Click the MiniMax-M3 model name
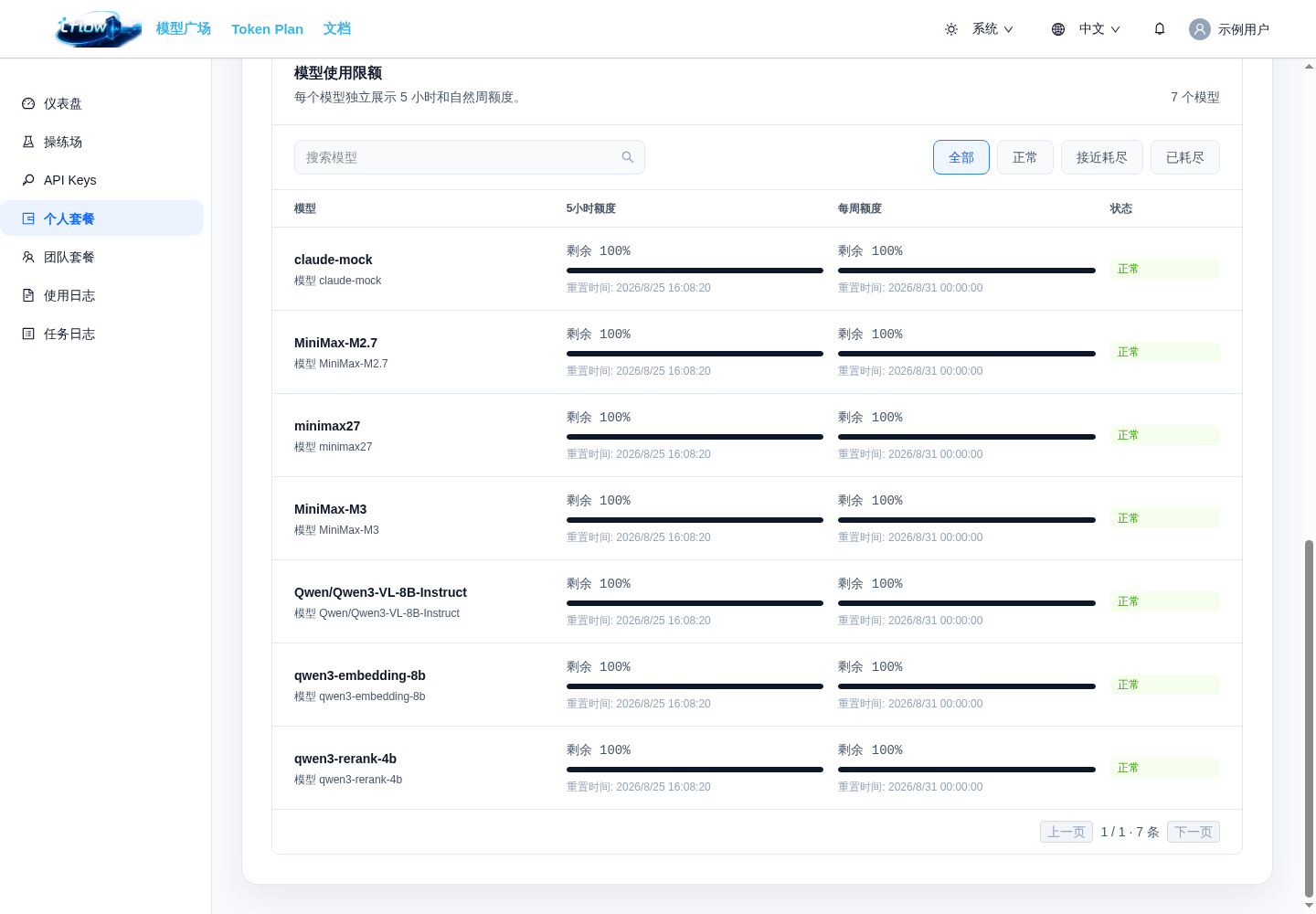 331,509
